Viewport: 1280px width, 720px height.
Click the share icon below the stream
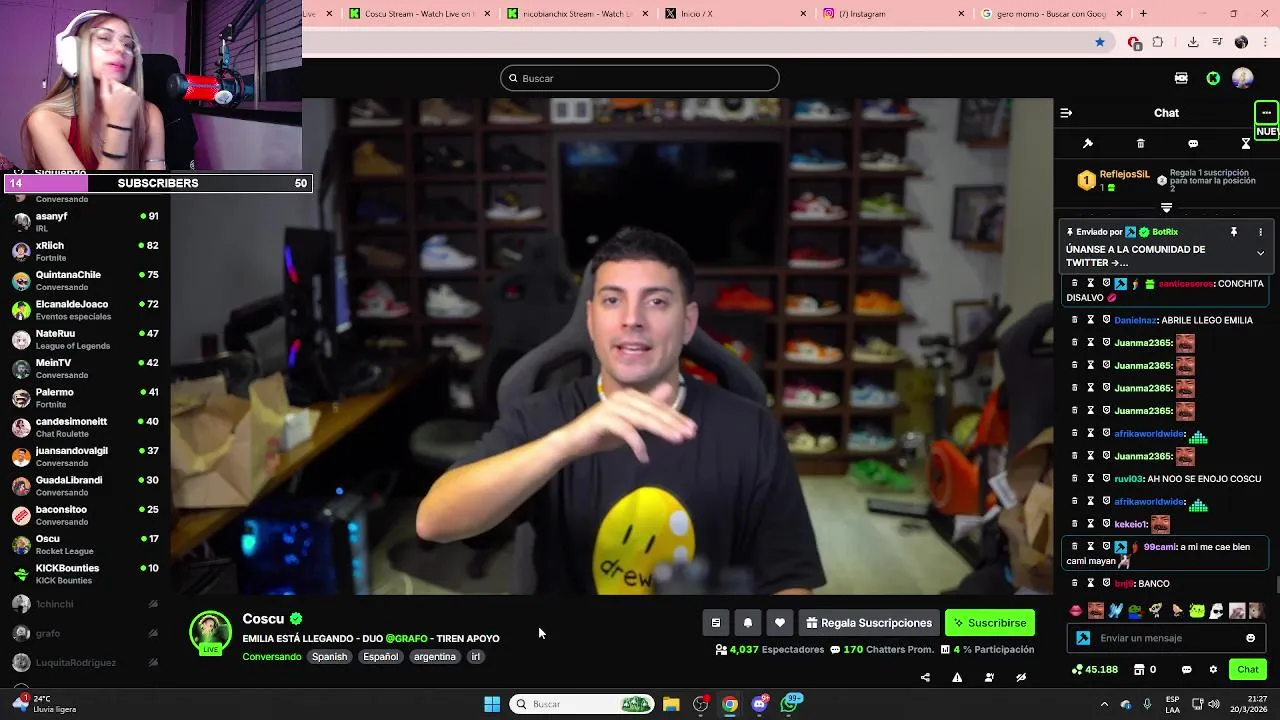(x=925, y=677)
